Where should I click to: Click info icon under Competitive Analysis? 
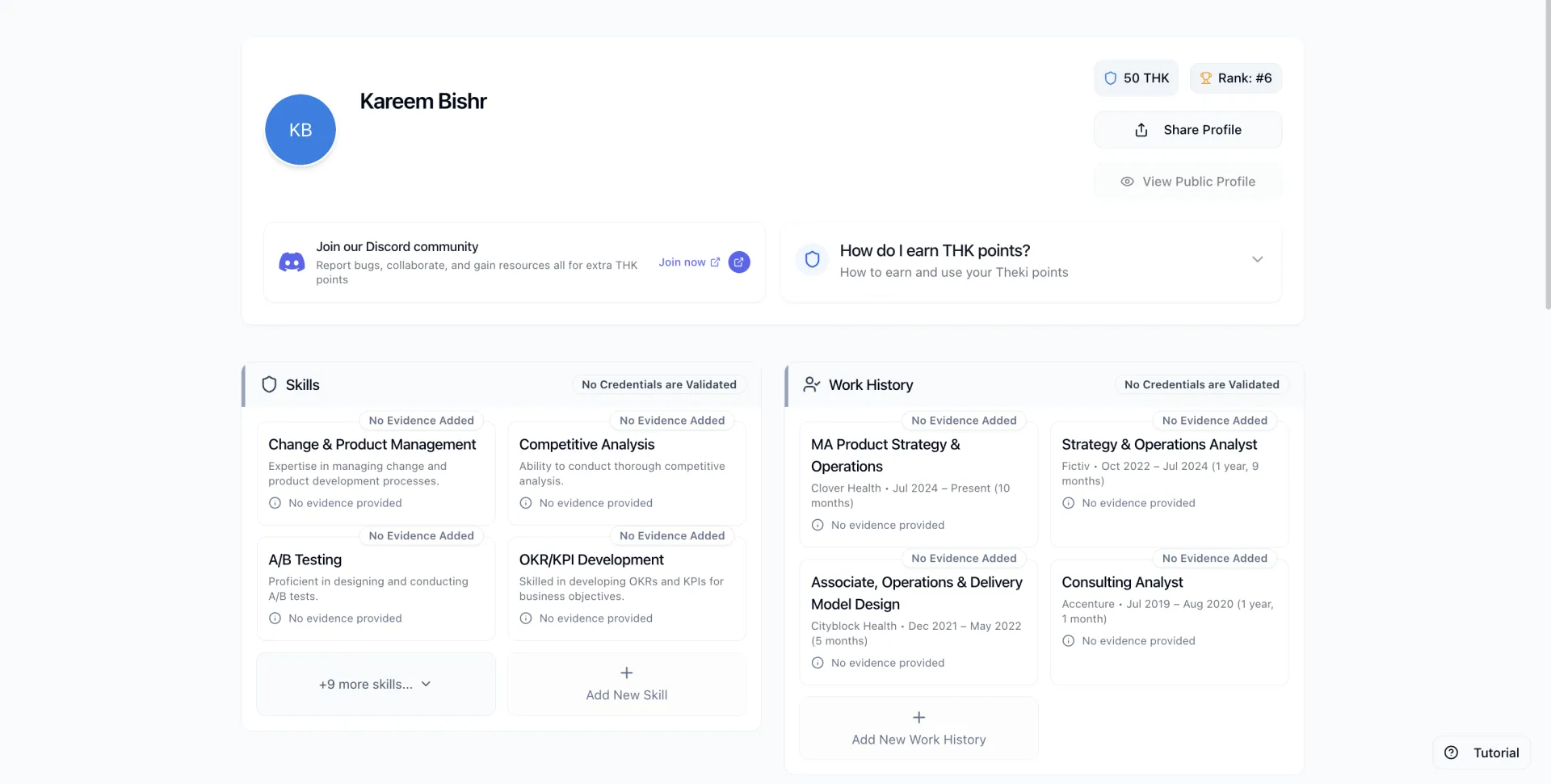[526, 503]
